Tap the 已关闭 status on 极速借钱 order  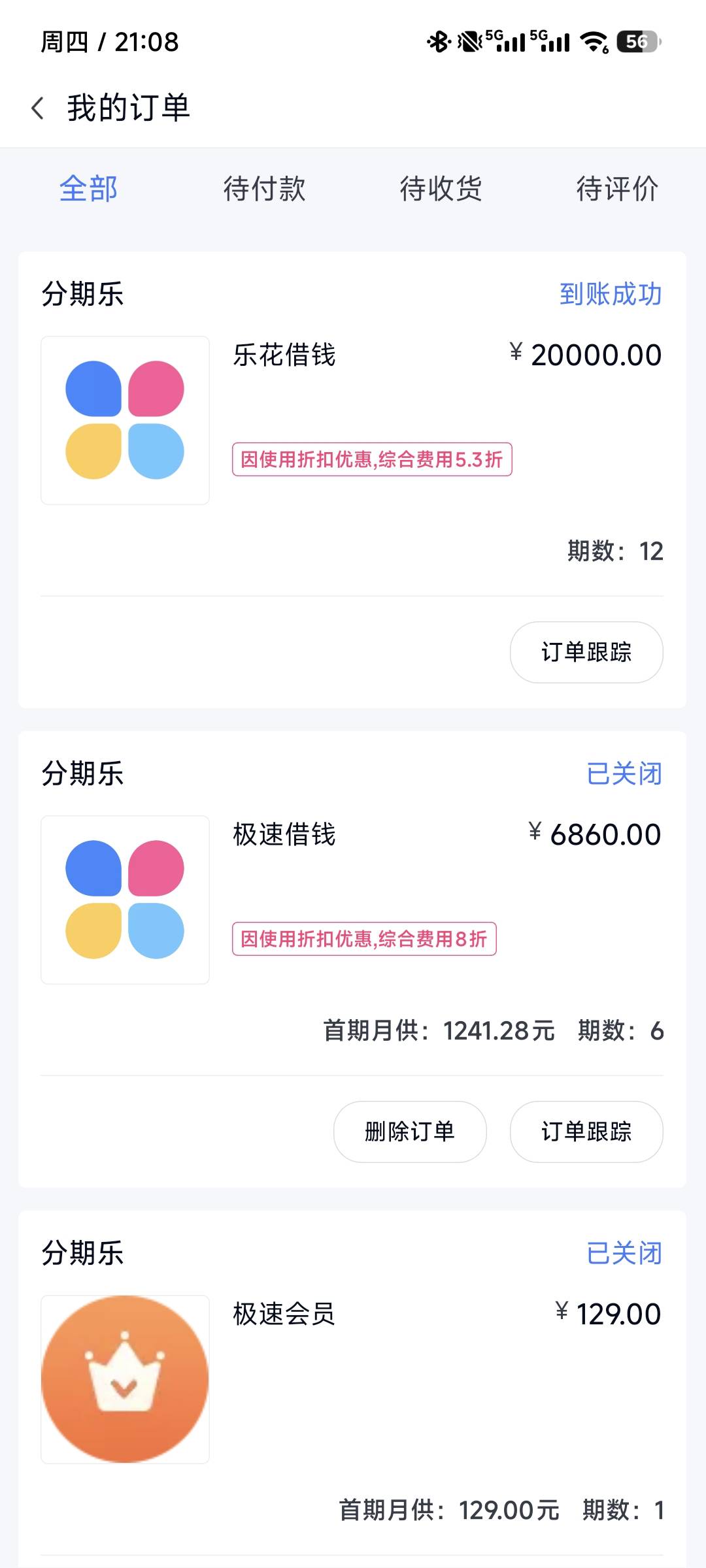click(x=624, y=774)
